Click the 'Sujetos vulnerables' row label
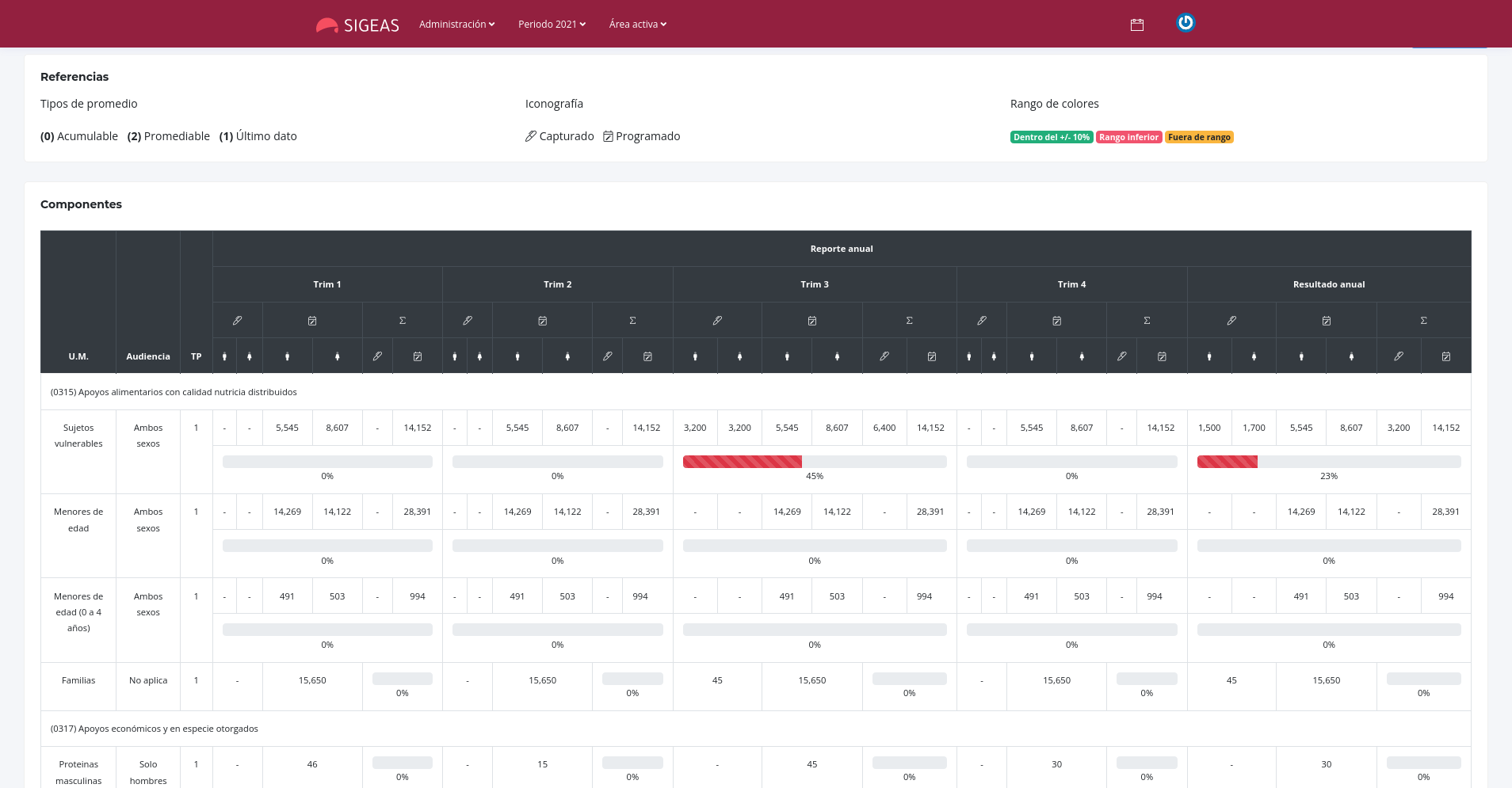Viewport: 1512px width, 788px height. 78,436
